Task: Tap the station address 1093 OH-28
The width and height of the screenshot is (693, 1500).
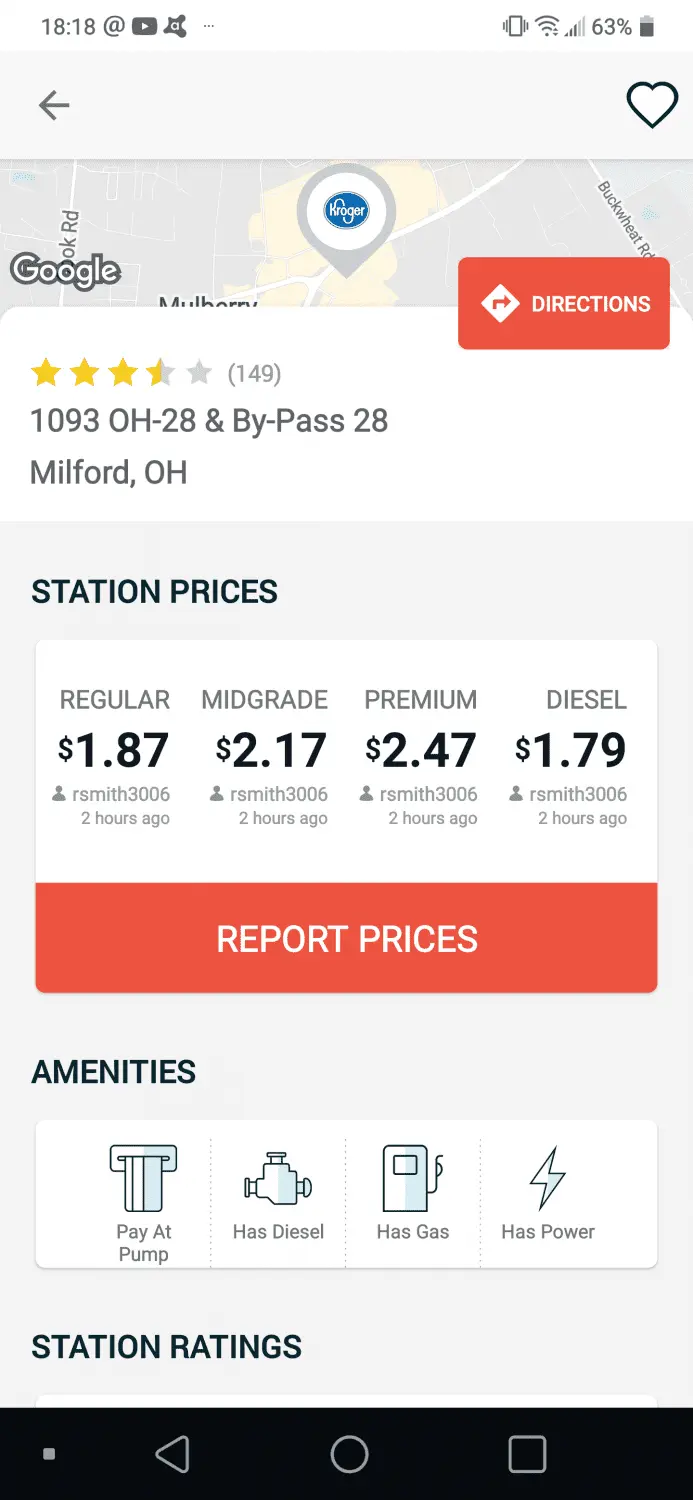Action: coord(209,421)
